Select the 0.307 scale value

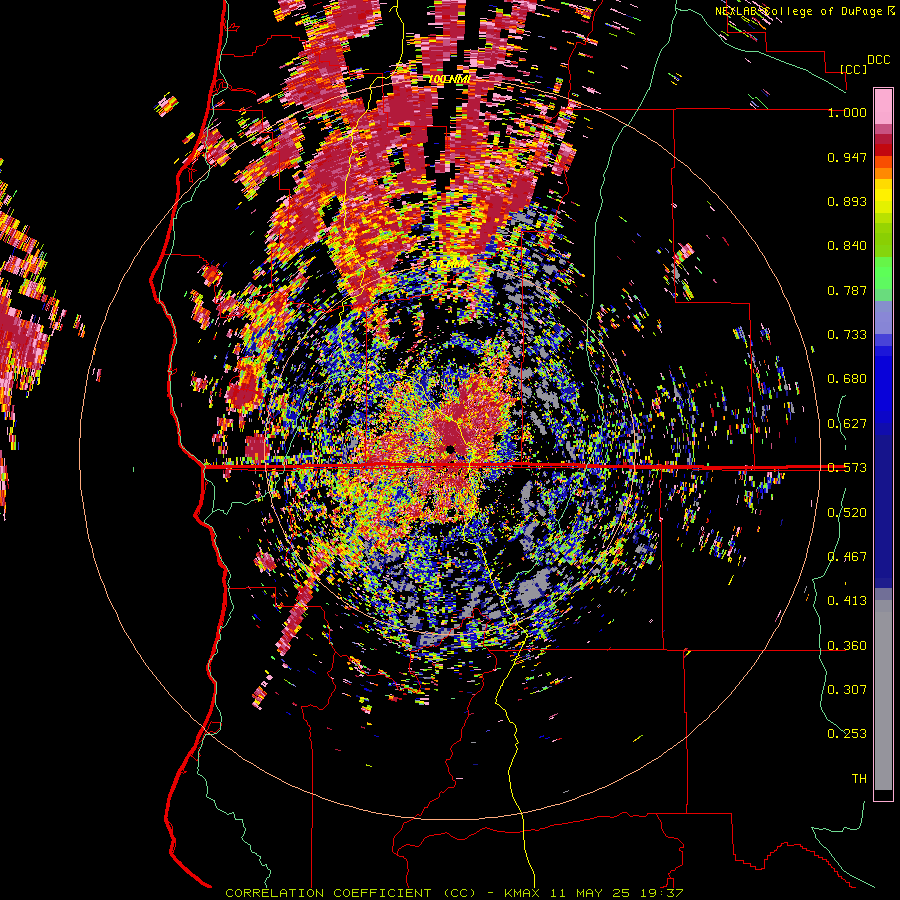[847, 689]
